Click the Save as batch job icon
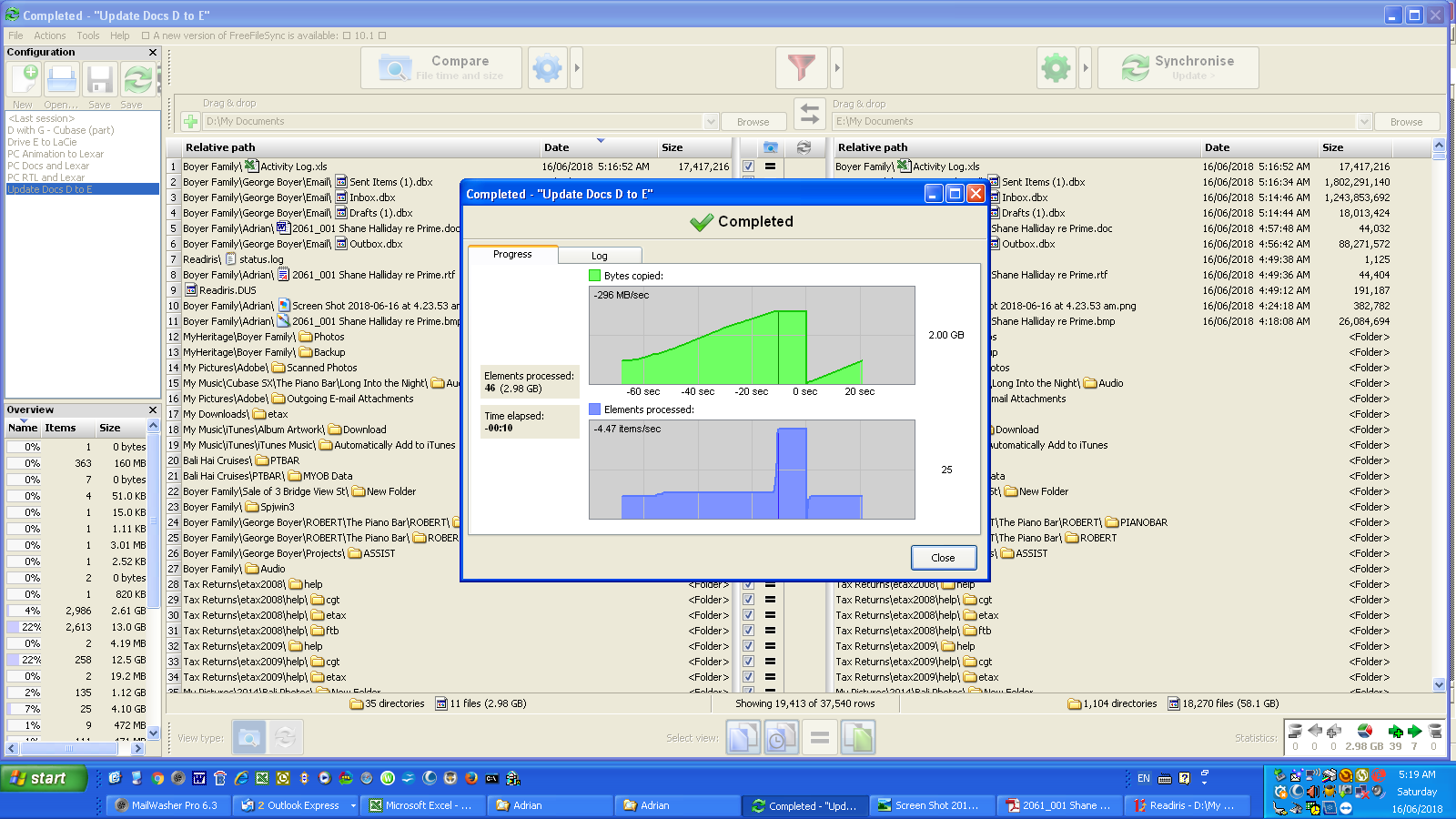The image size is (1456, 819). (138, 80)
